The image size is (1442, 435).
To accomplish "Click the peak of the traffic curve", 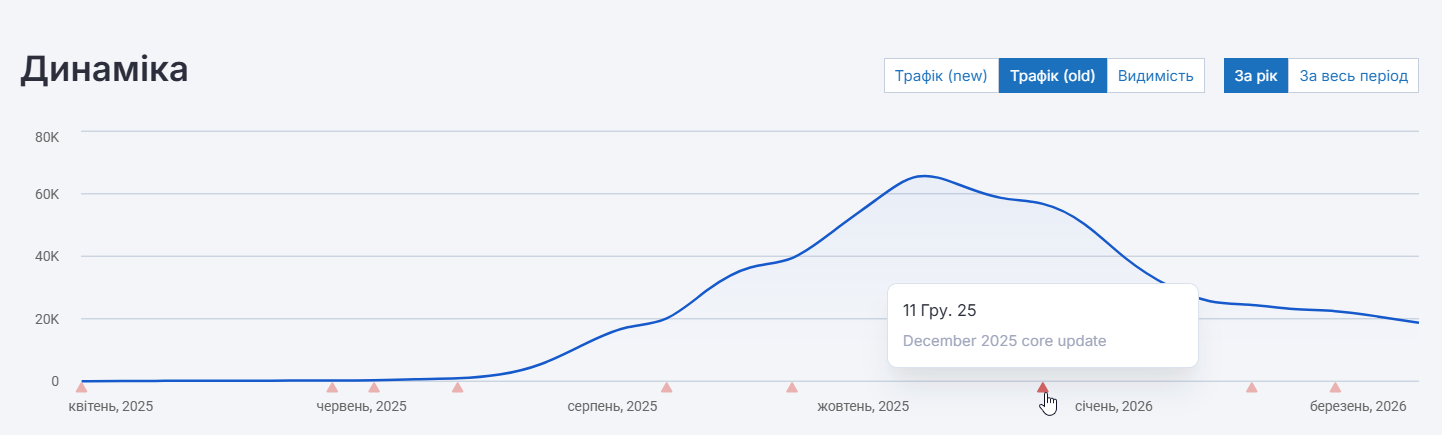I will pyautogui.click(x=923, y=176).
